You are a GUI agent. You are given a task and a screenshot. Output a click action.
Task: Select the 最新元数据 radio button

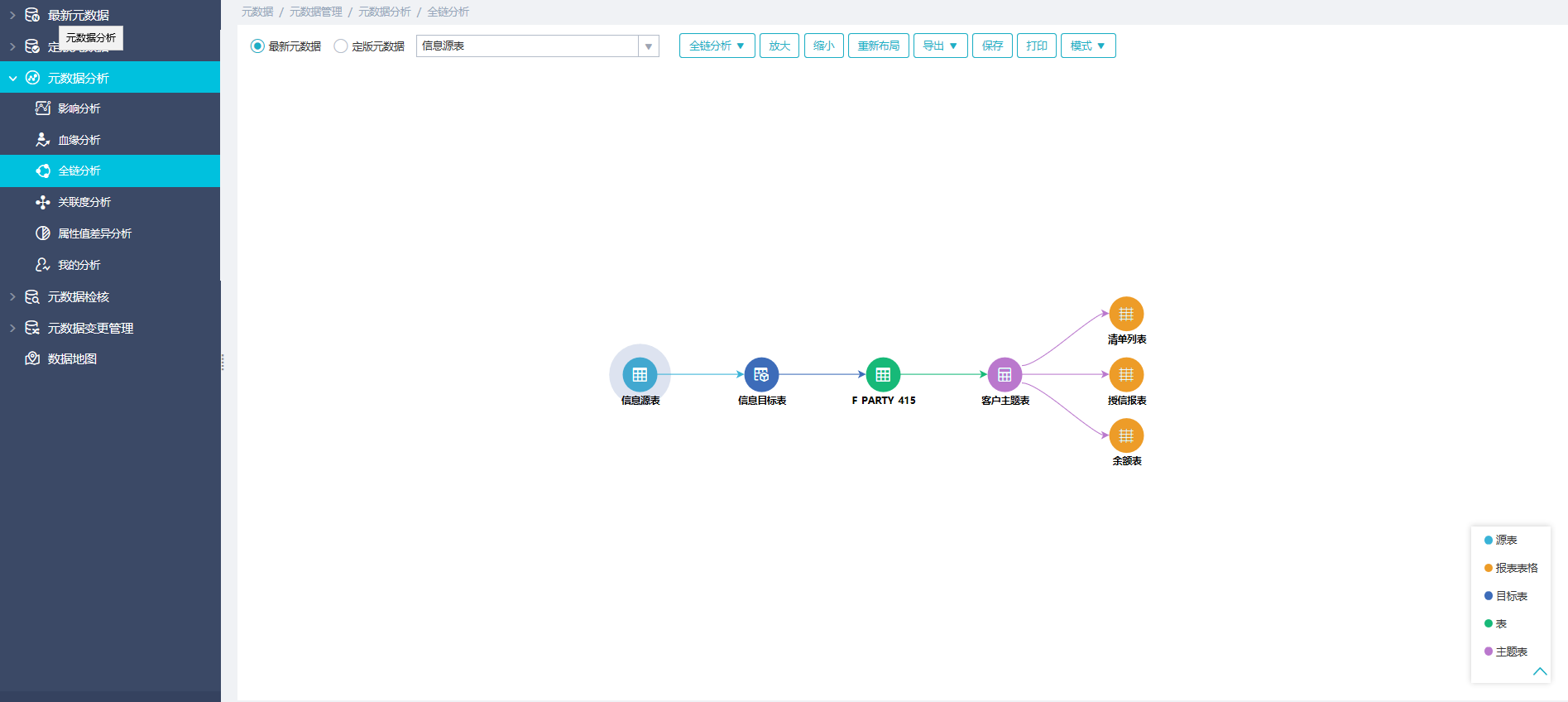coord(257,46)
